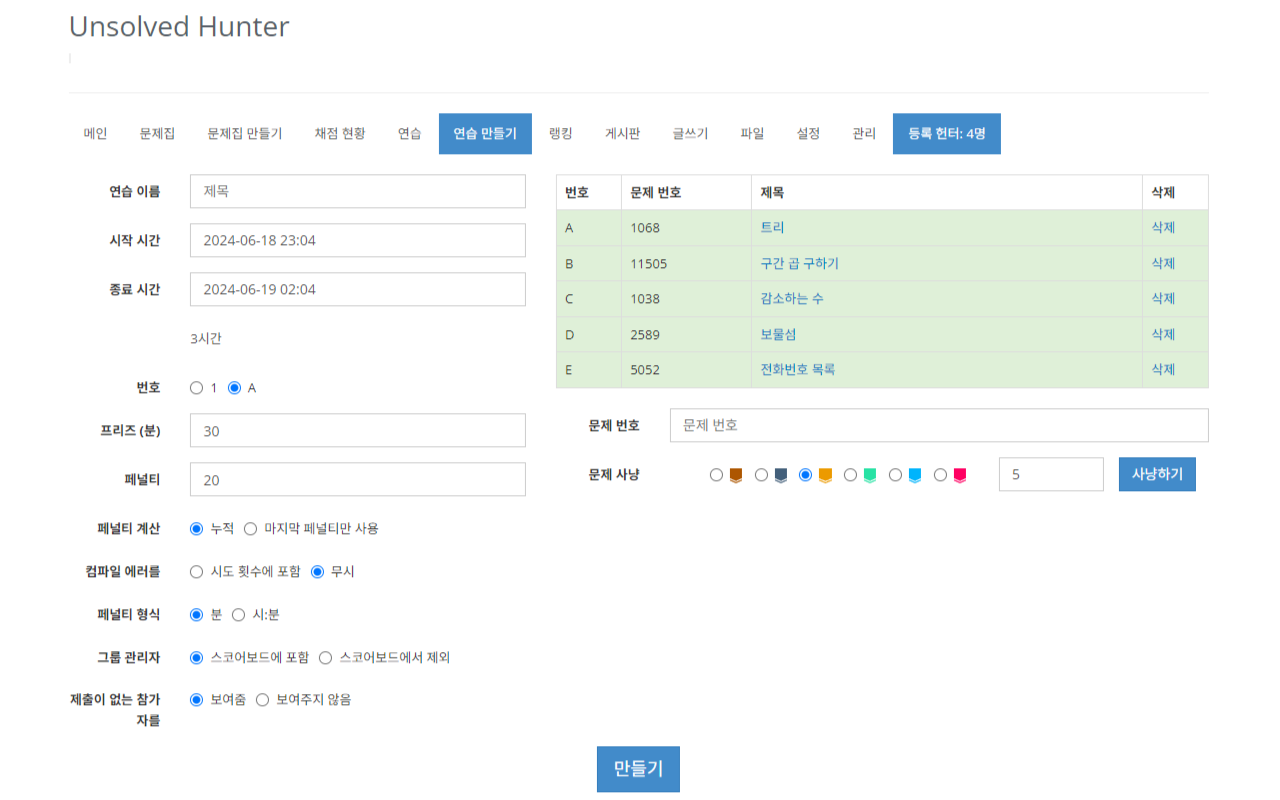Open the 전화번호 목록 problem link
The image size is (1280, 800).
(x=798, y=369)
